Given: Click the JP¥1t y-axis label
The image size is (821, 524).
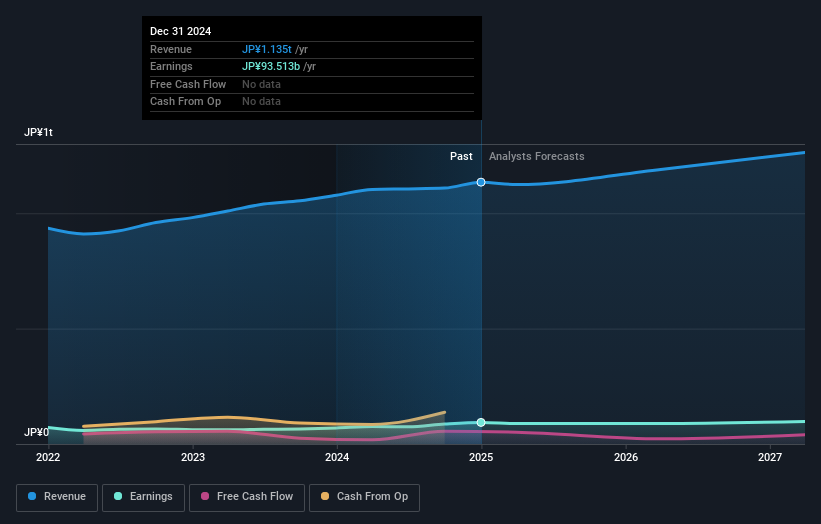Looking at the screenshot, I should pos(38,132).
